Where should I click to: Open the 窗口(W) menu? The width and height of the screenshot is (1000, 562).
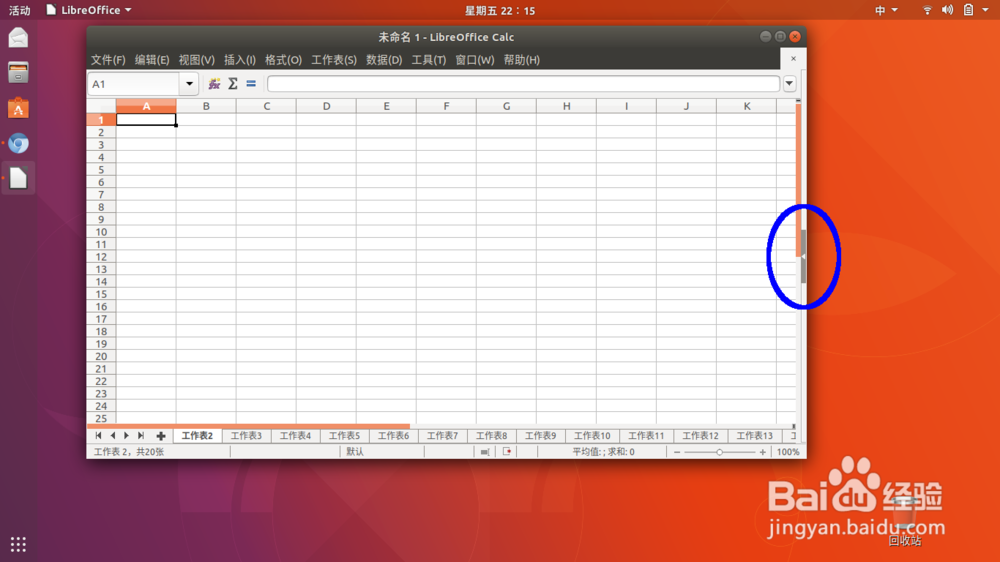[474, 59]
